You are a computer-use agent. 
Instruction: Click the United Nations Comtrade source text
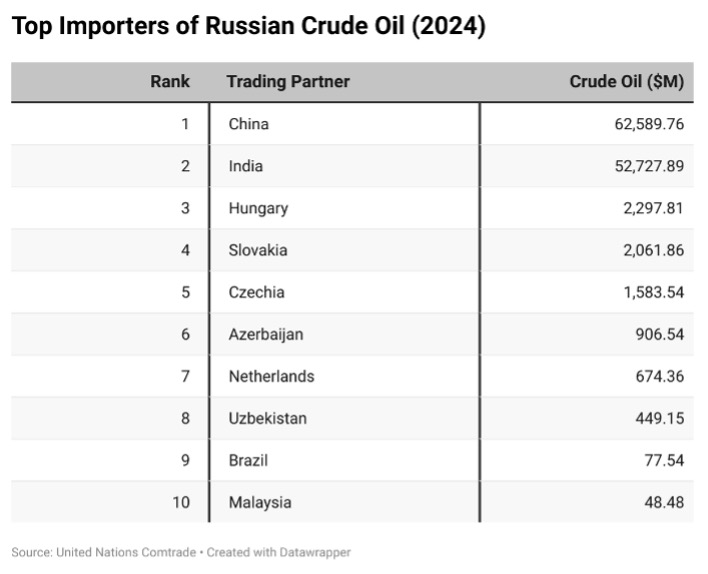coord(126,552)
